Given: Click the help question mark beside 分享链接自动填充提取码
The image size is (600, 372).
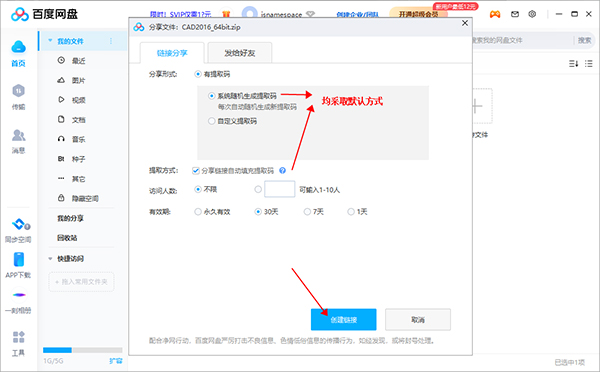Looking at the screenshot, I should 282,170.
